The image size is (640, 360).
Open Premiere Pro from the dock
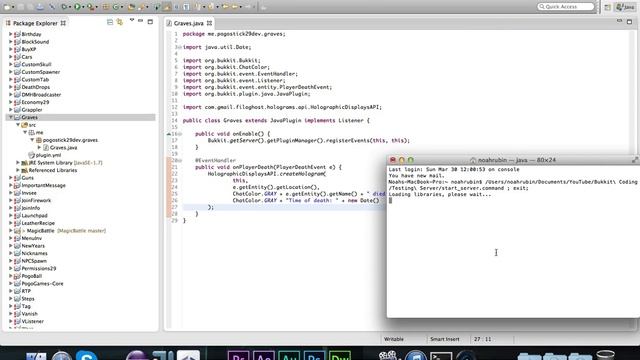(238, 356)
